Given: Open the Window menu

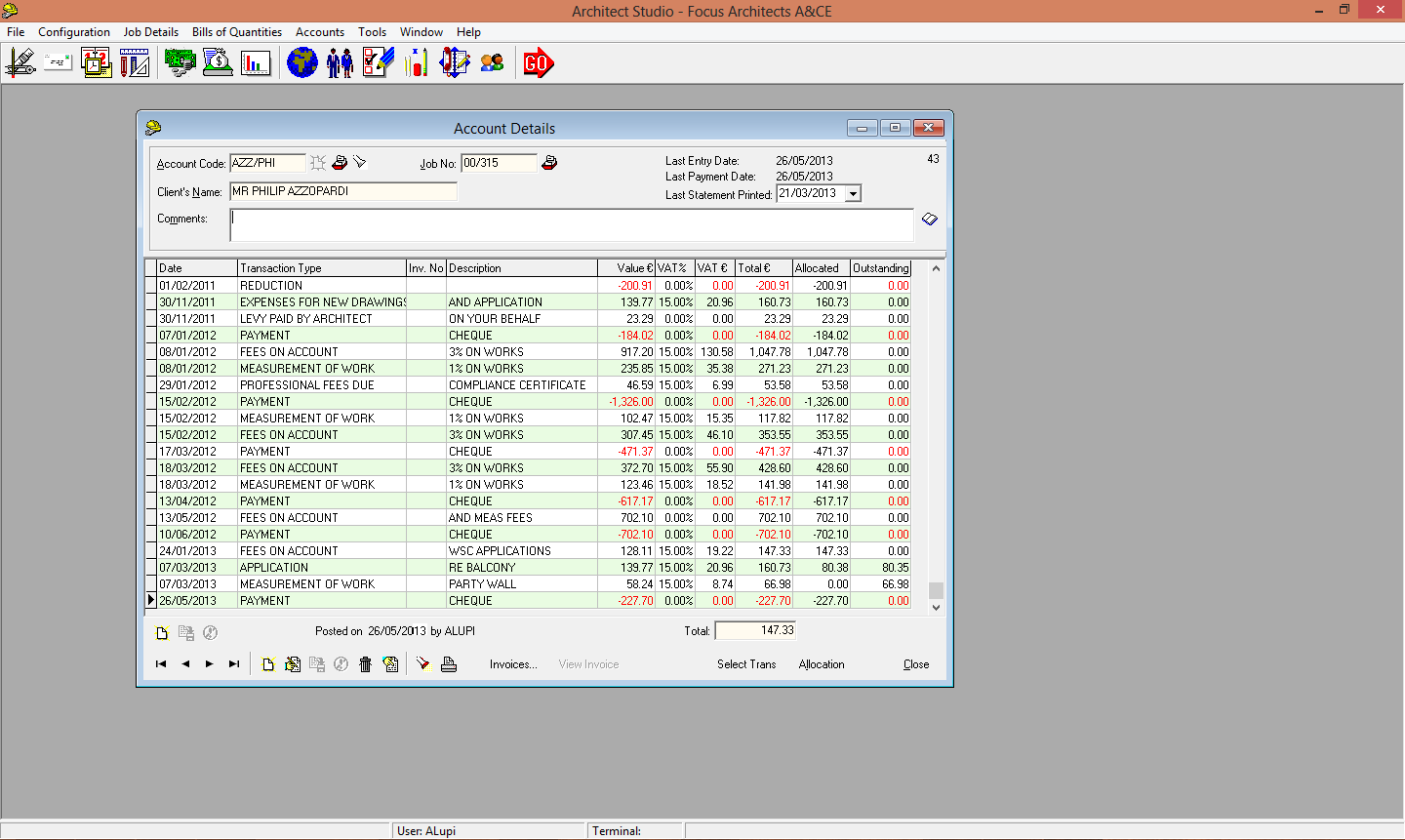Looking at the screenshot, I should [421, 32].
